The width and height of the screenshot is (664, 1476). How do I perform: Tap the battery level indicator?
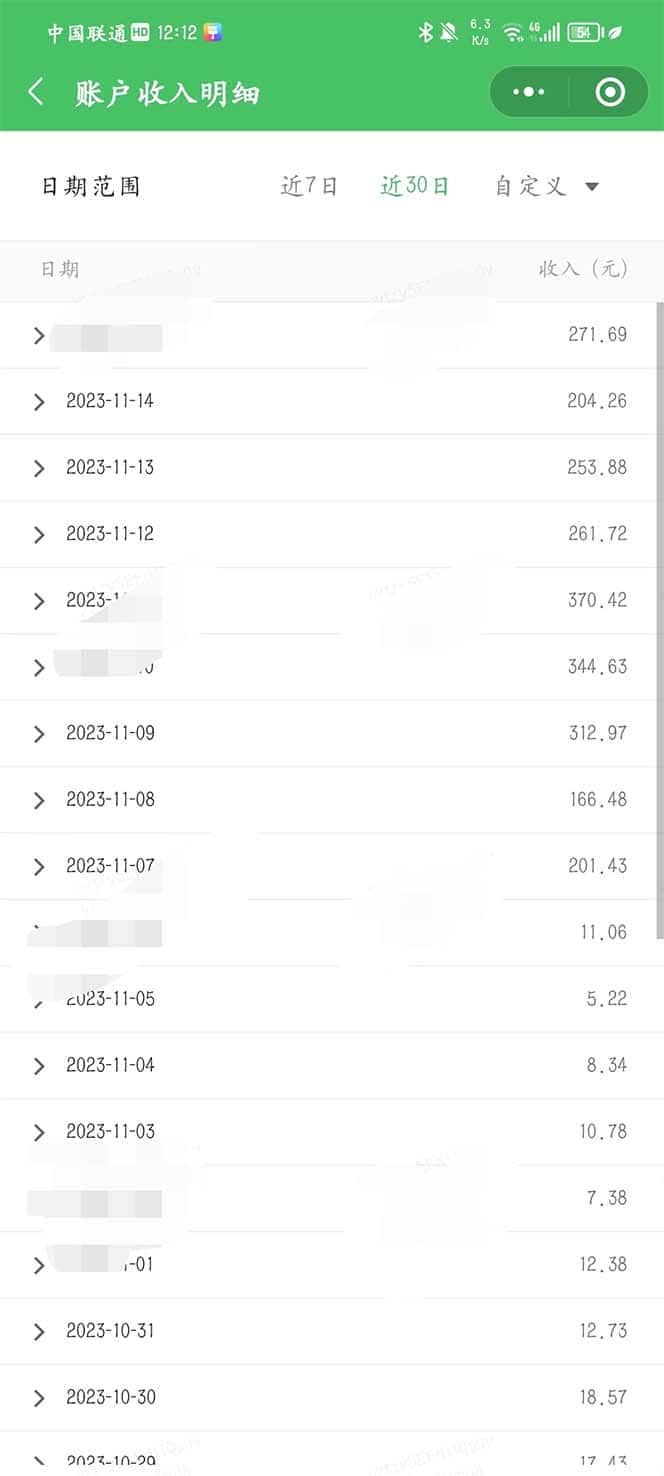click(x=583, y=33)
